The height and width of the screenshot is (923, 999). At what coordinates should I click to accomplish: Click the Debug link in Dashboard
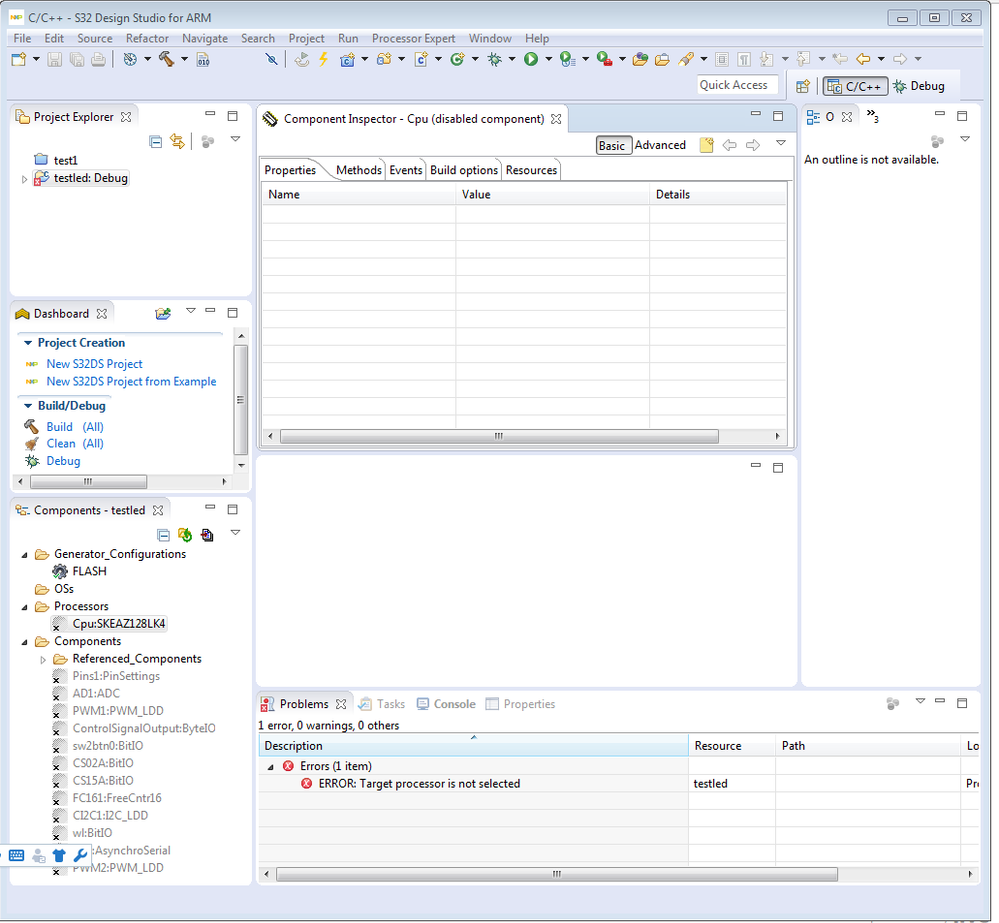63,461
